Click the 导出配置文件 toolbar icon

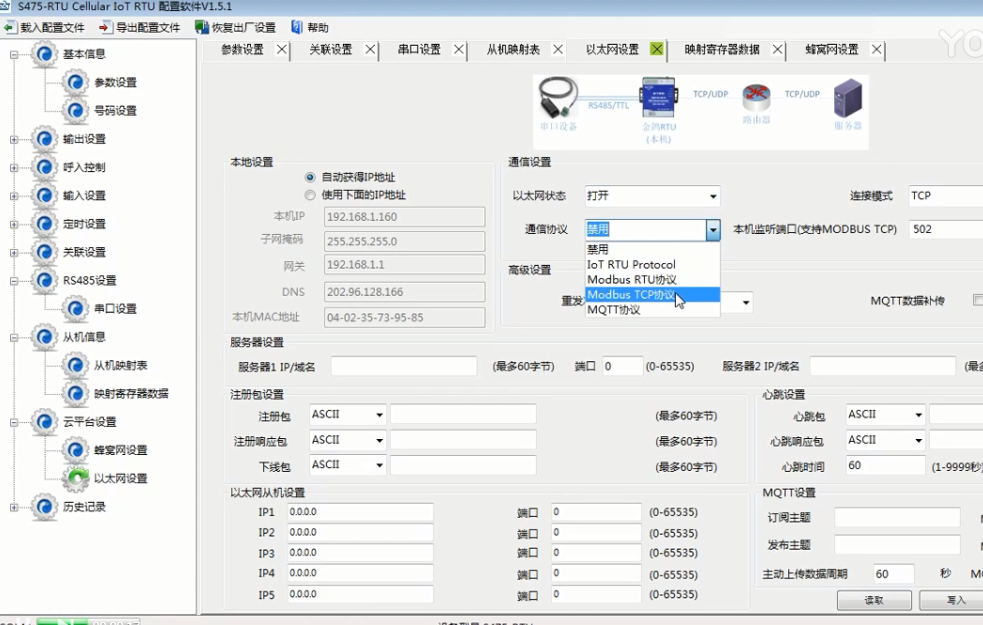point(105,27)
